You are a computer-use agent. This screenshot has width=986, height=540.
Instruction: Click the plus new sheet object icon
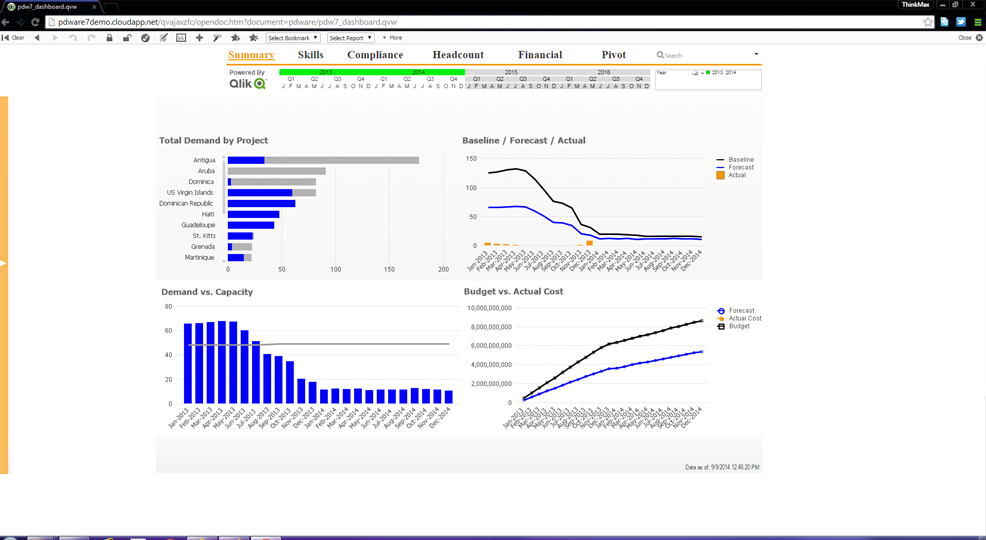[x=199, y=38]
